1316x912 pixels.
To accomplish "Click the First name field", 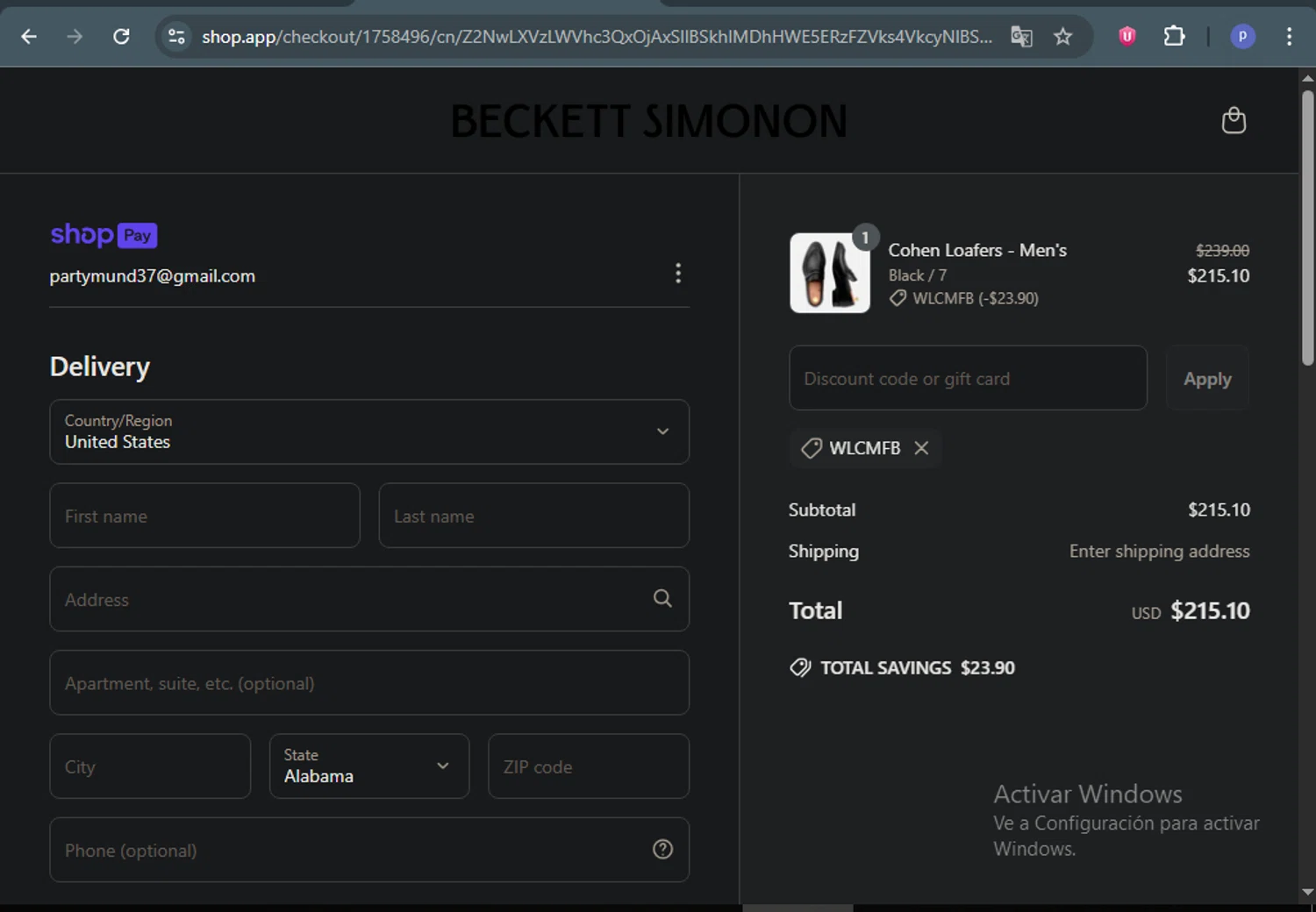I will coord(204,516).
